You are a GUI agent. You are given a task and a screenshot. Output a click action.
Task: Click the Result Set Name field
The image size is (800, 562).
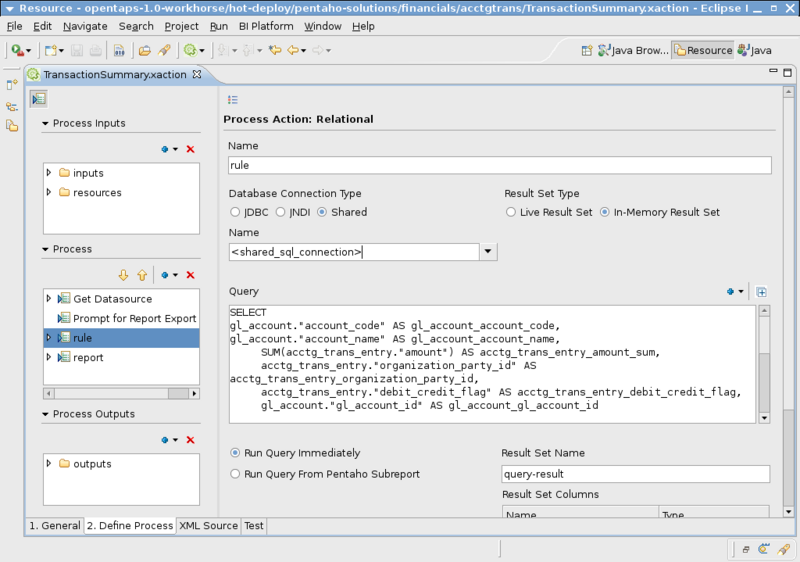pyautogui.click(x=635, y=474)
